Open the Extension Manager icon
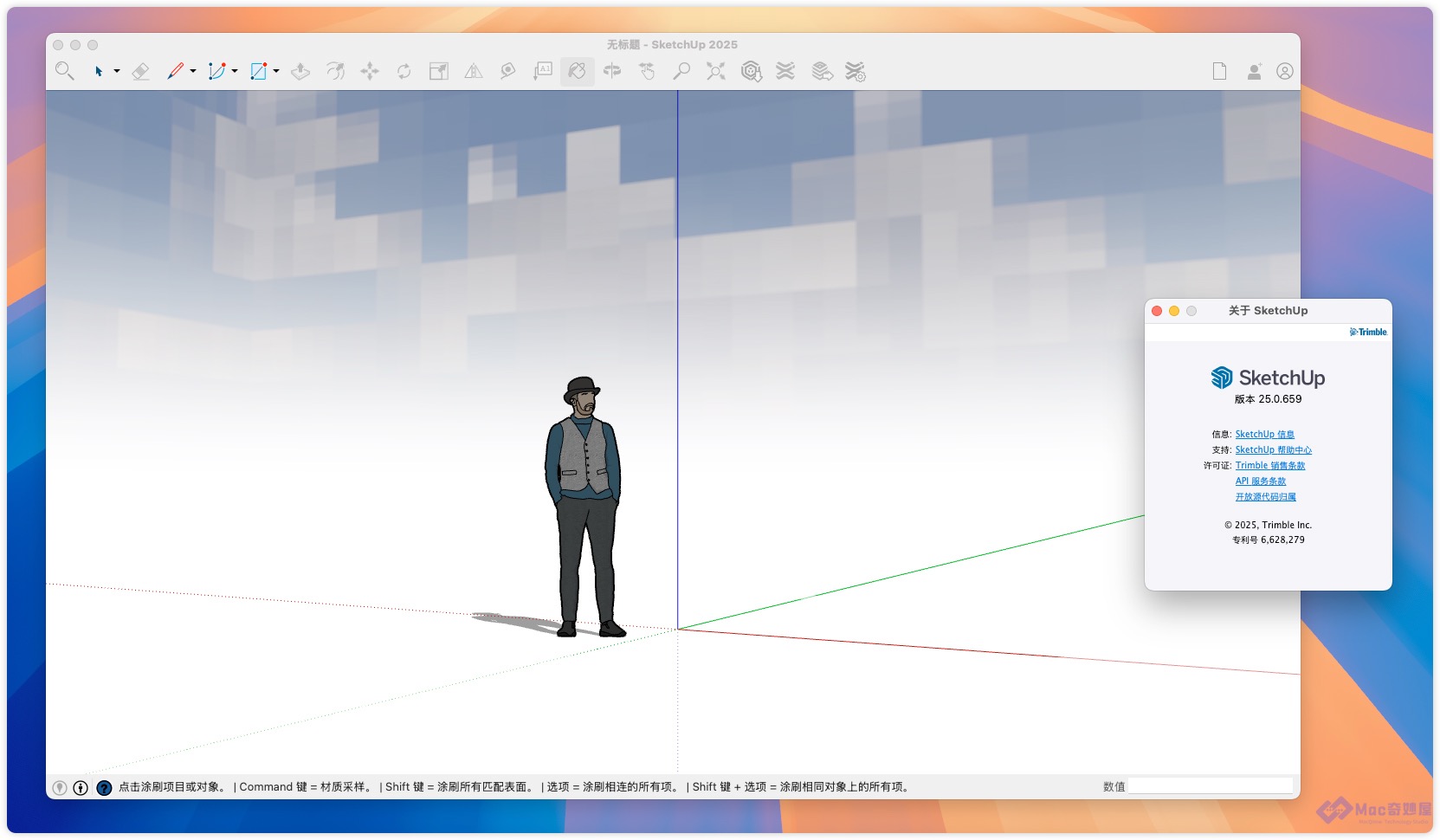 tap(856, 71)
